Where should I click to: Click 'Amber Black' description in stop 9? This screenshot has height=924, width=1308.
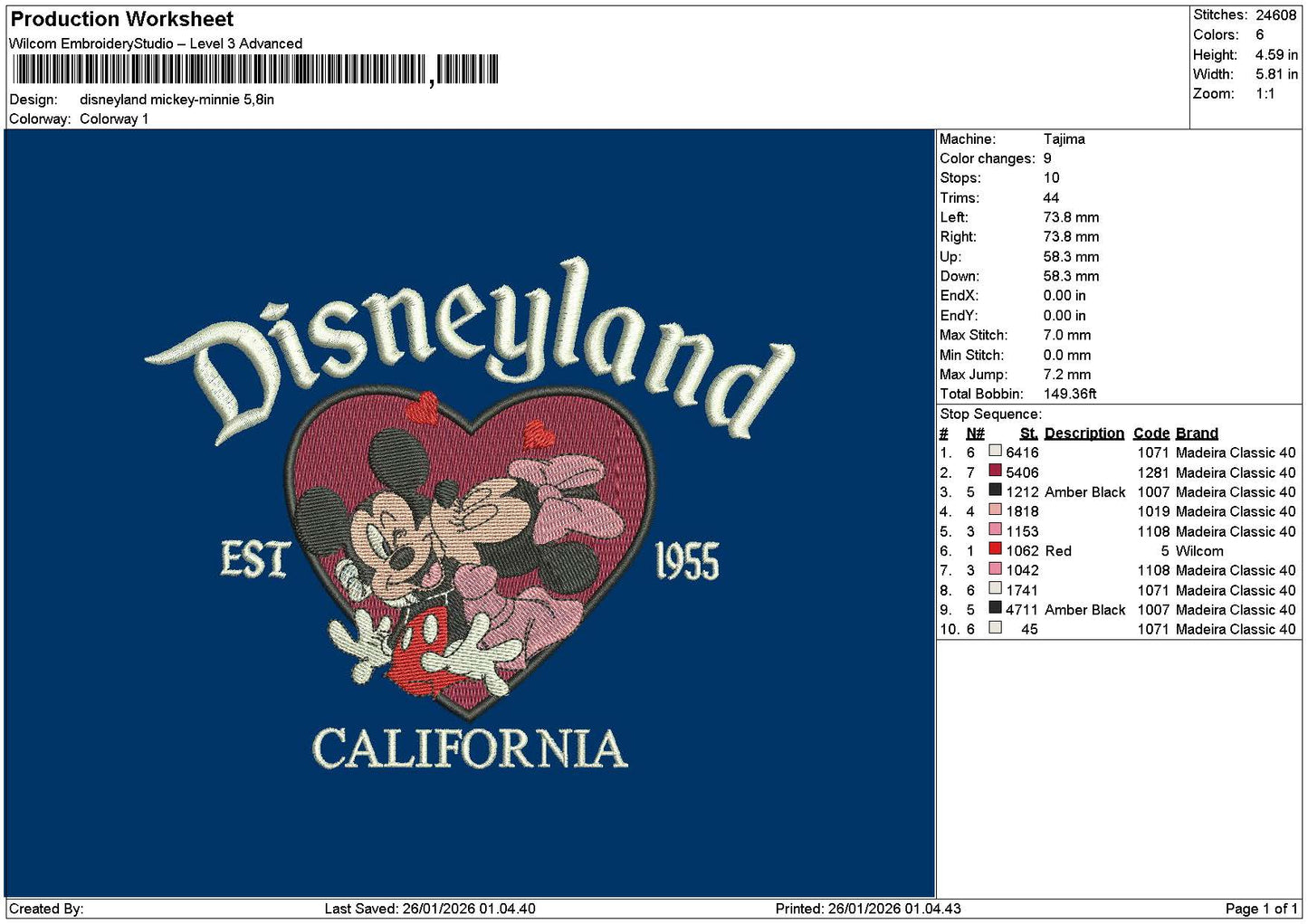pyautogui.click(x=1084, y=610)
